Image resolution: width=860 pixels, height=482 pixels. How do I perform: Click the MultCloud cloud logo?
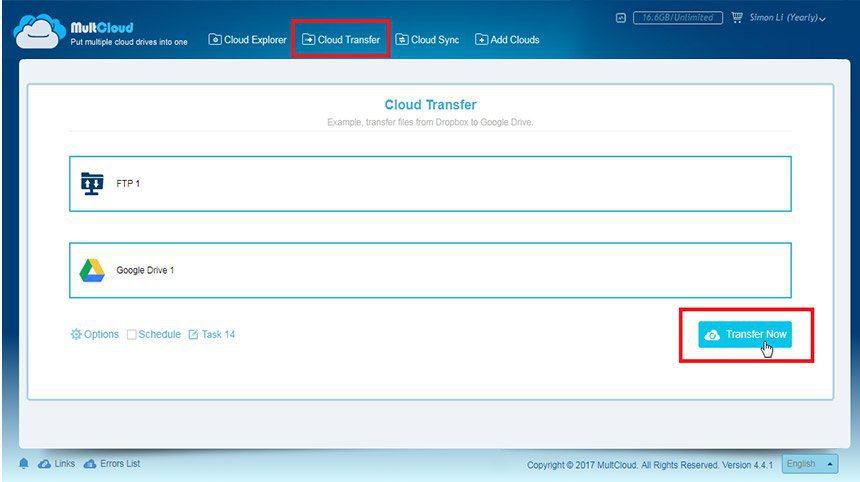36,31
